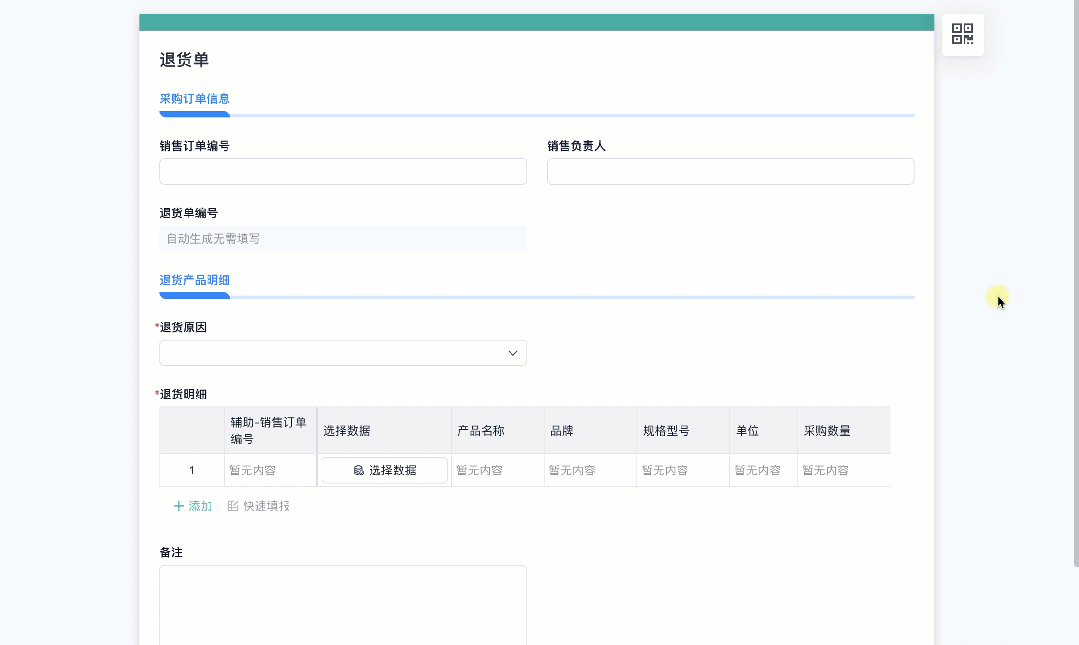Click the 添加 link to add a row
The height and width of the screenshot is (645, 1079).
tap(193, 506)
